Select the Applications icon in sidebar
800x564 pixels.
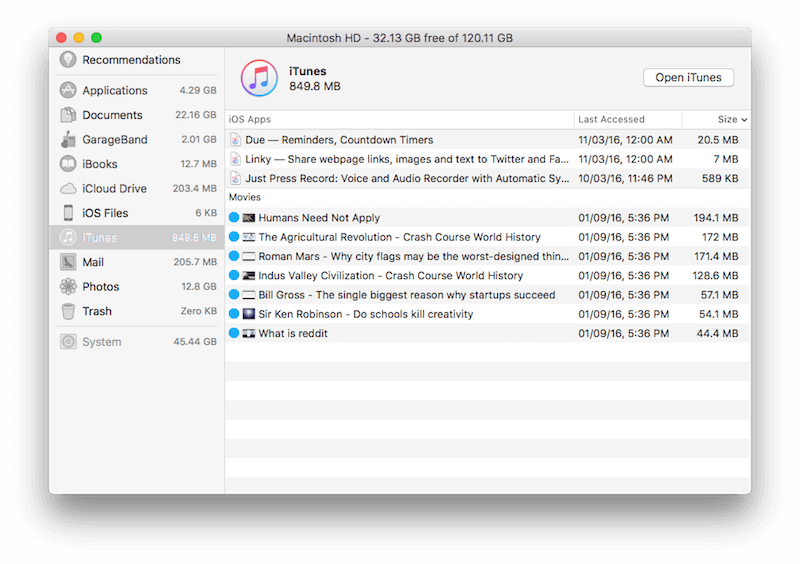[68, 90]
